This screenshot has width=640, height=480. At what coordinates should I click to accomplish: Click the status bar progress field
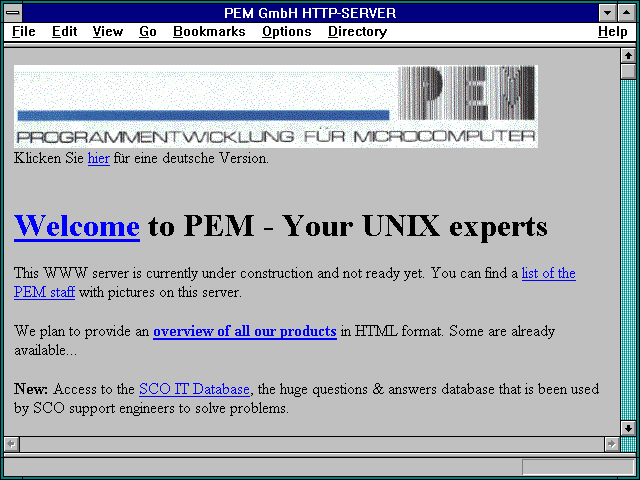click(578, 467)
